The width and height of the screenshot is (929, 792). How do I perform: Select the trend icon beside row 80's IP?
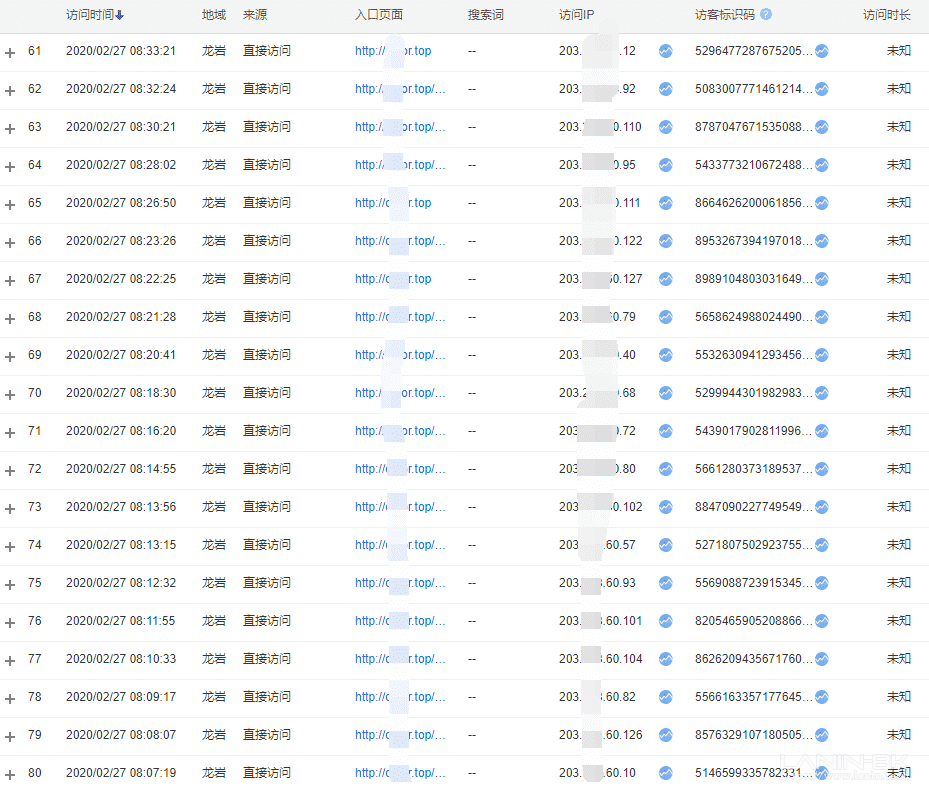[665, 773]
